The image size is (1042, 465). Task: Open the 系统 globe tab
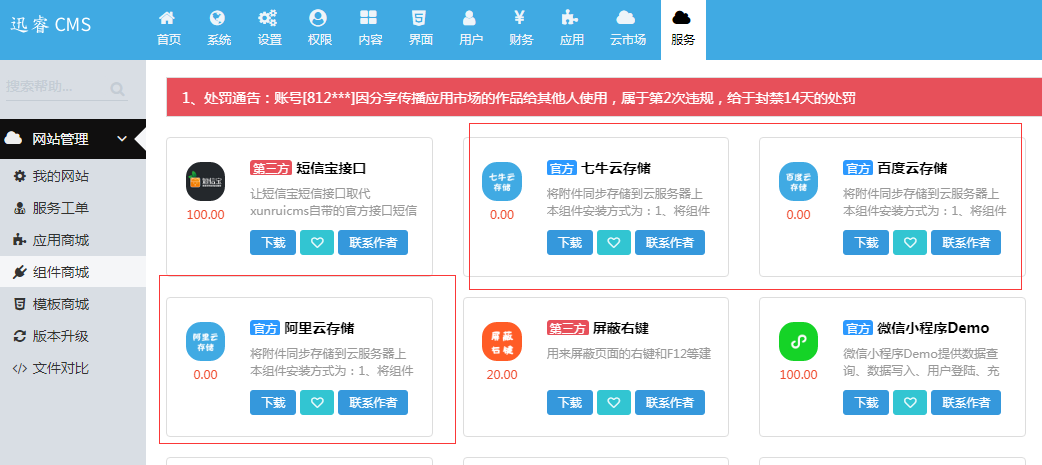(219, 29)
